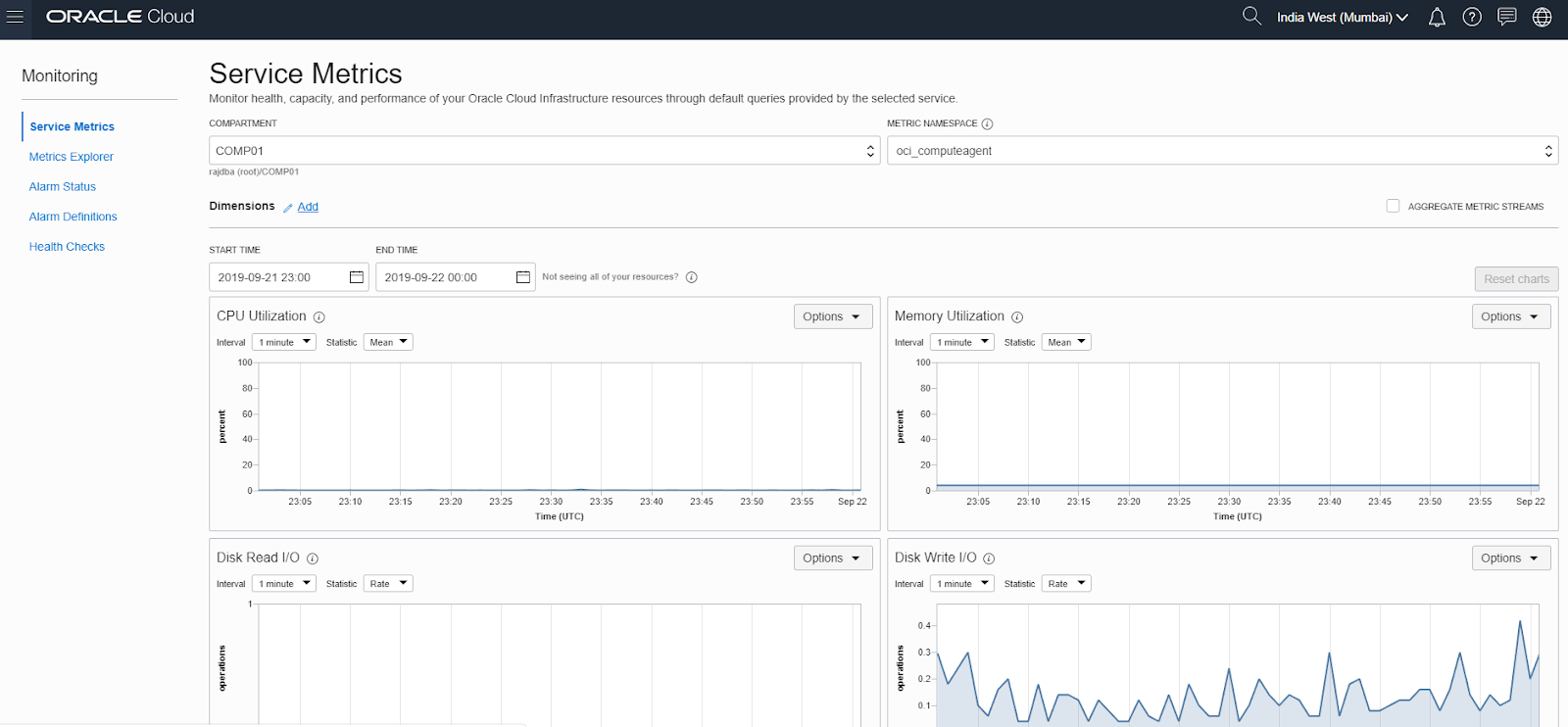This screenshot has width=1568, height=727.
Task: Go to Health Checks
Action: click(67, 247)
